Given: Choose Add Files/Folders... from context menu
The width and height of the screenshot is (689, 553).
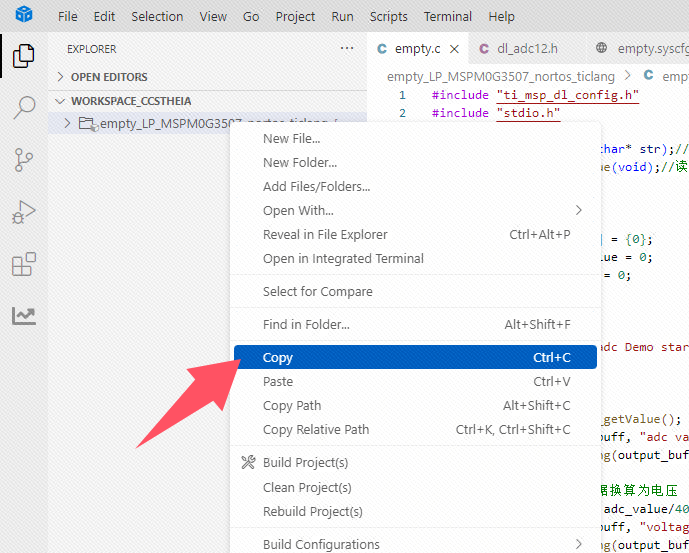Looking at the screenshot, I should pyautogui.click(x=415, y=186).
